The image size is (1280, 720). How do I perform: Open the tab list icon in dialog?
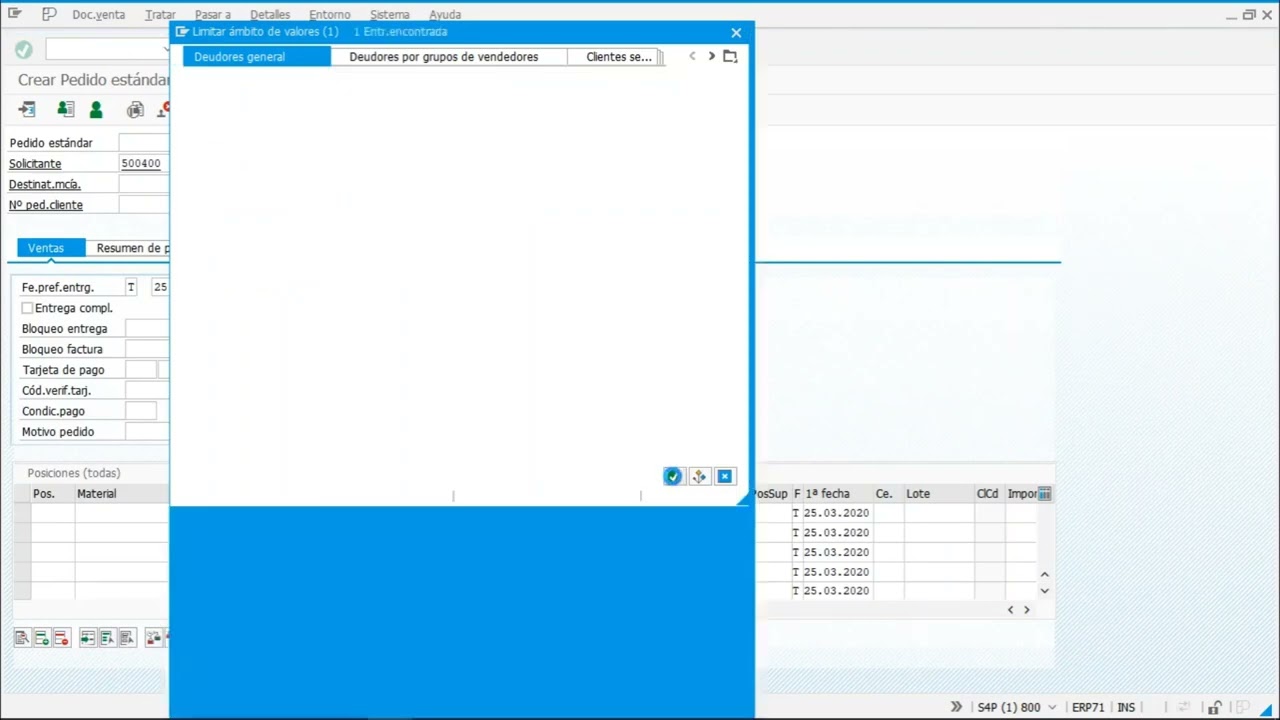(x=730, y=57)
